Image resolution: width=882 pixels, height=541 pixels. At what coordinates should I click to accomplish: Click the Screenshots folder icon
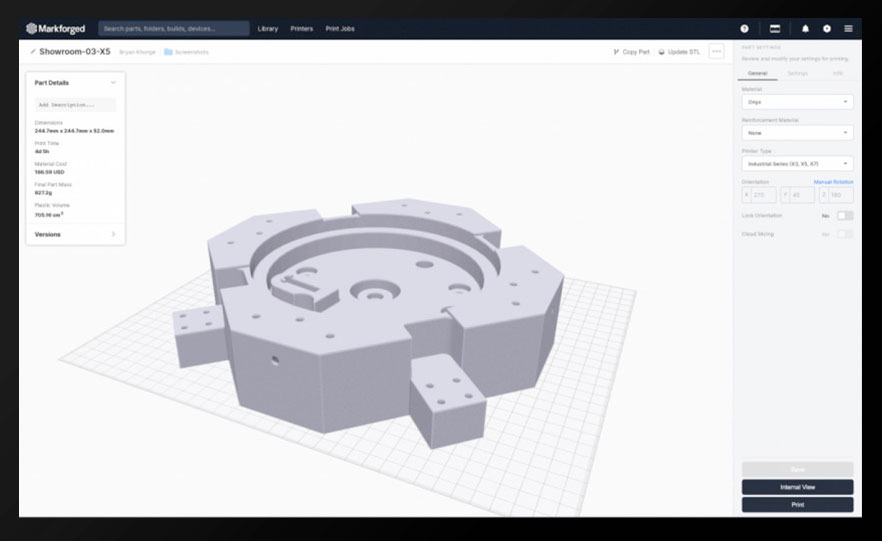(168, 52)
